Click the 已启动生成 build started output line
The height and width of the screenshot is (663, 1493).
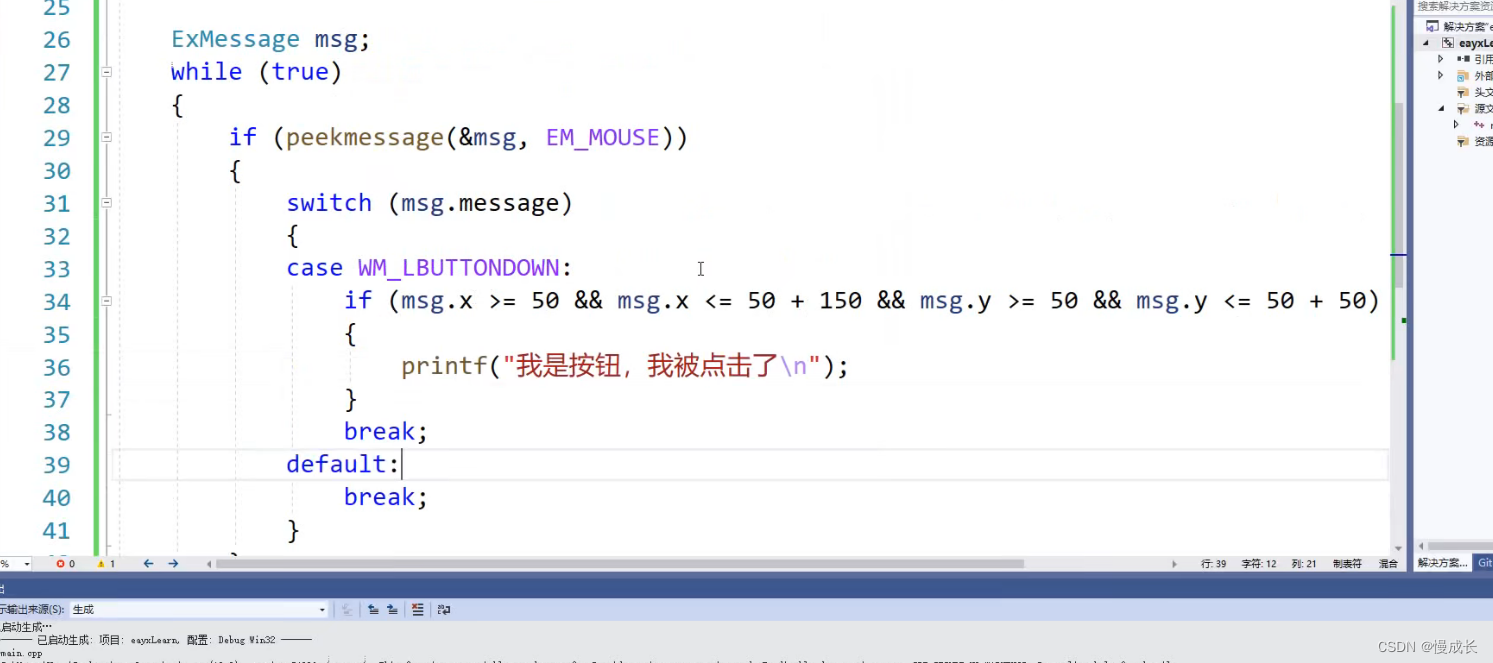[x=156, y=639]
